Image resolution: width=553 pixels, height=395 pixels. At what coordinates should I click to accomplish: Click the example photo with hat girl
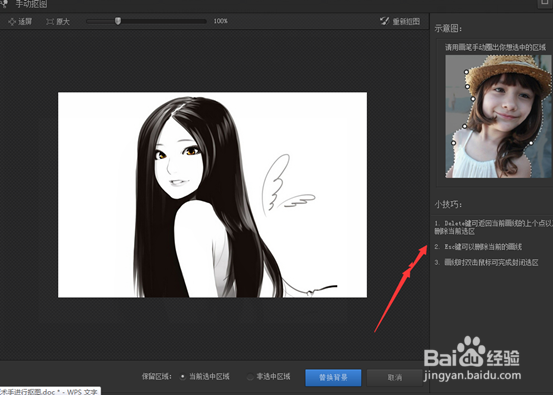[498, 116]
